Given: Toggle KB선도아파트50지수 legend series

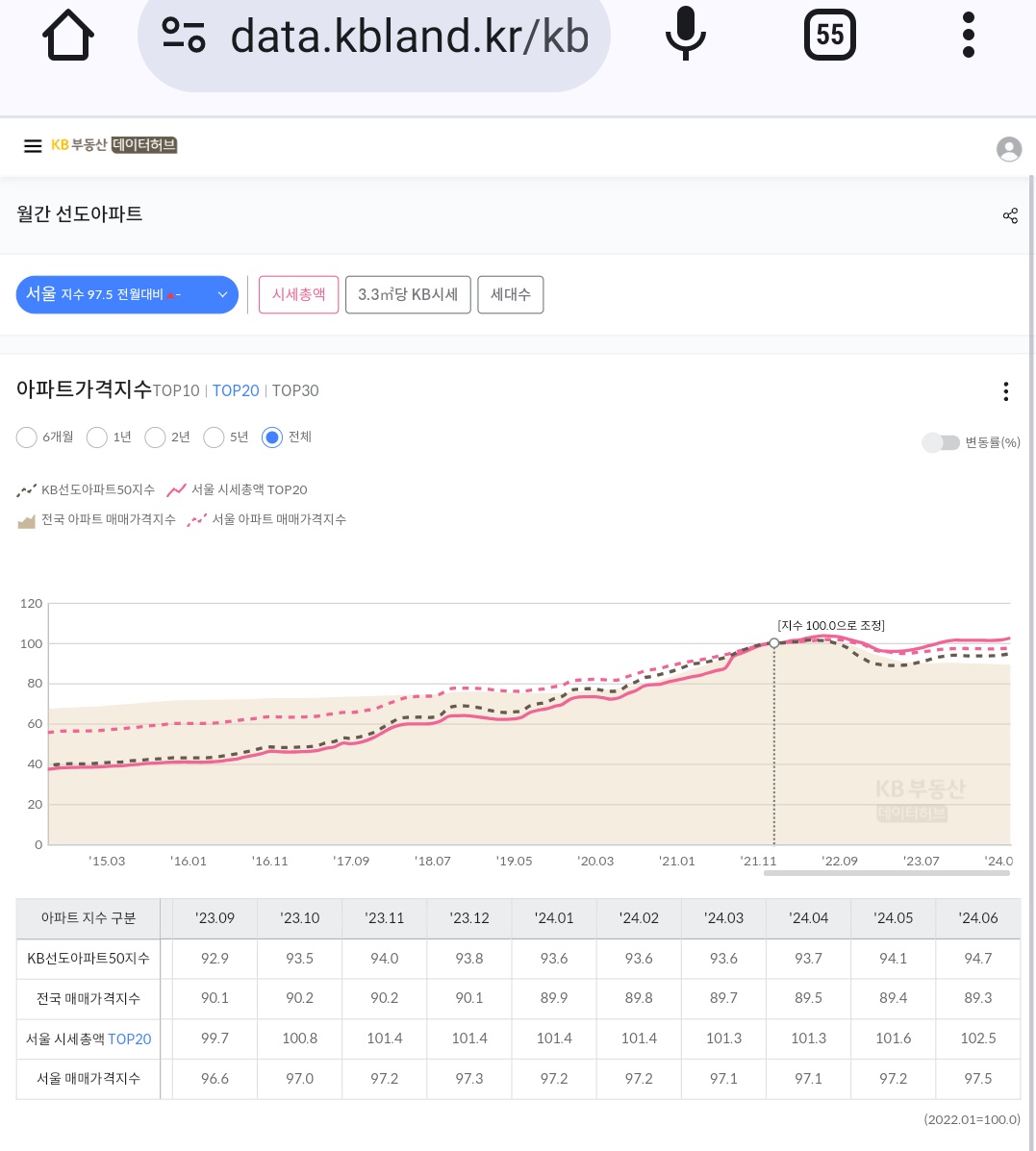Looking at the screenshot, I should click(87, 490).
